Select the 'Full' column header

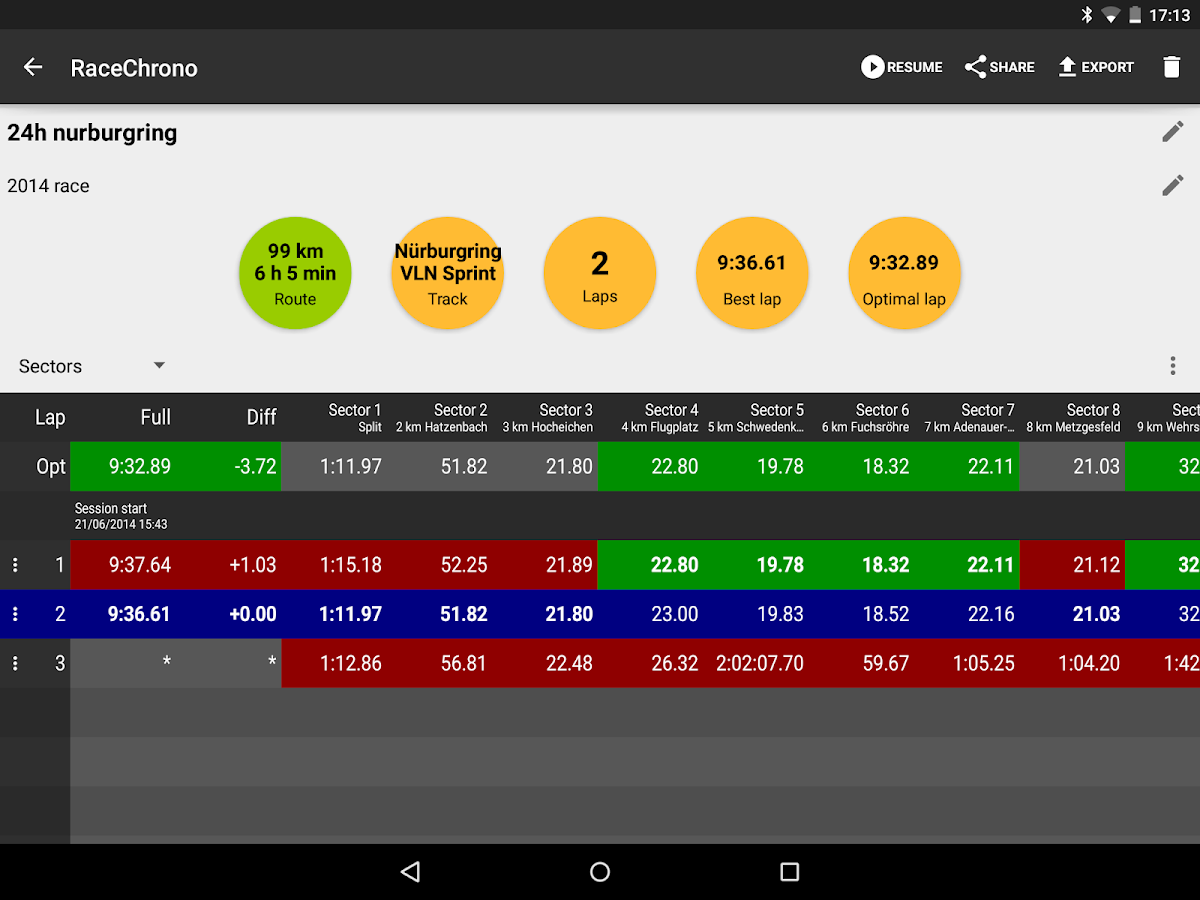[155, 417]
